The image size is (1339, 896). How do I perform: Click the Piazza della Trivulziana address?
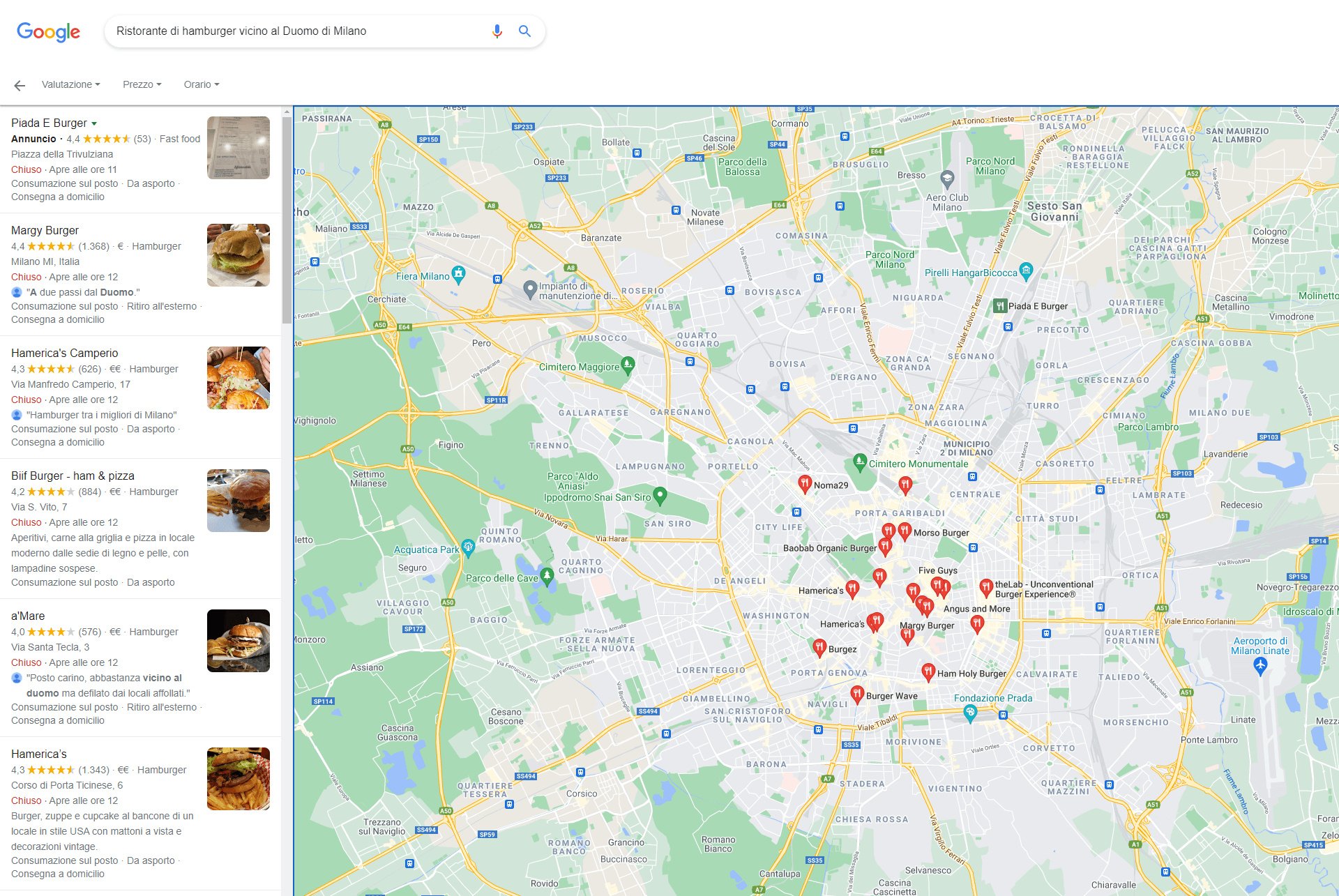point(62,154)
